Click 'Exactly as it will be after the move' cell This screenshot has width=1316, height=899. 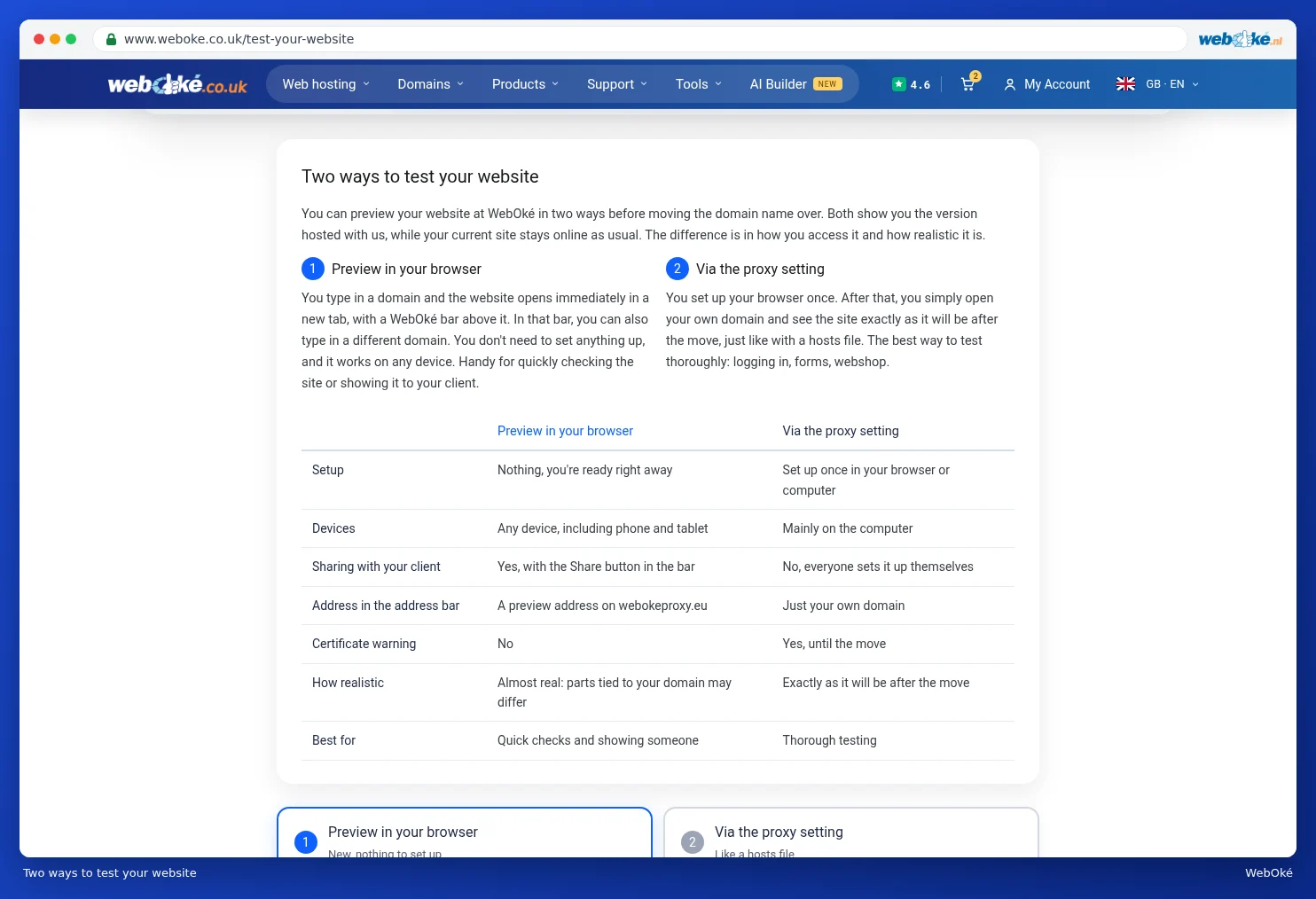coord(876,683)
